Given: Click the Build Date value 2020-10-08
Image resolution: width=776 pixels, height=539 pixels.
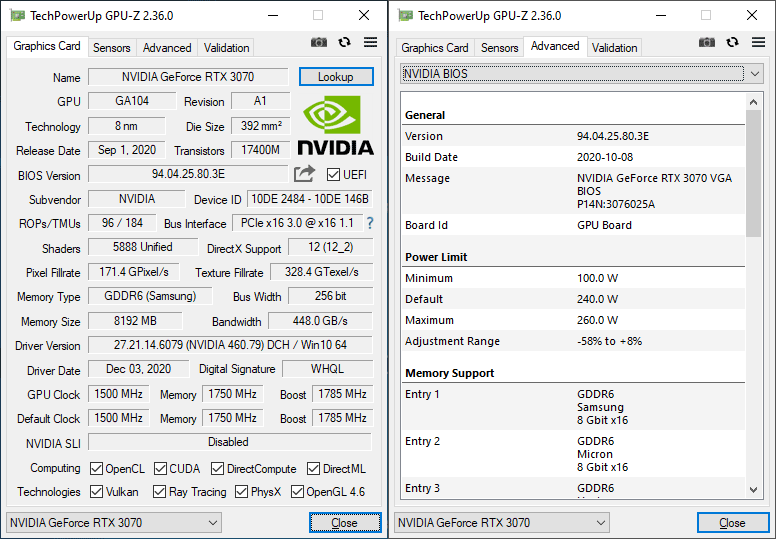Looking at the screenshot, I should click(x=605, y=157).
